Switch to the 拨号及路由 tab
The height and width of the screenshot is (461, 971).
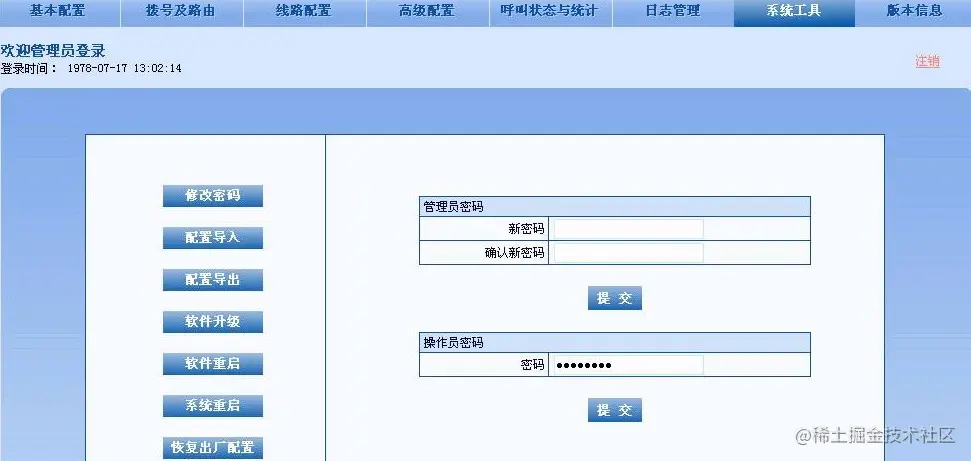(x=182, y=12)
